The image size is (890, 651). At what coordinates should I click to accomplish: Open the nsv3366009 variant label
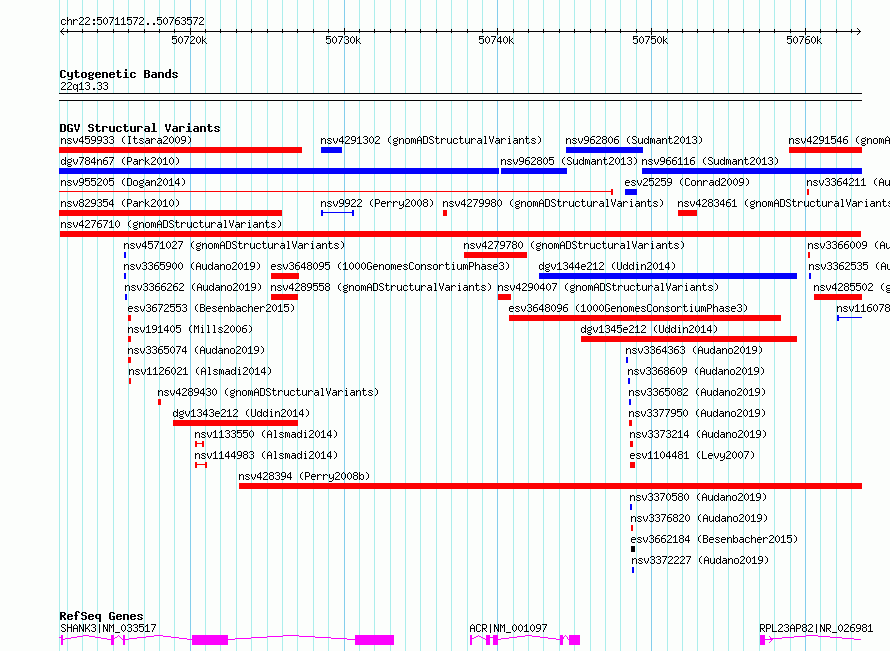(x=848, y=245)
